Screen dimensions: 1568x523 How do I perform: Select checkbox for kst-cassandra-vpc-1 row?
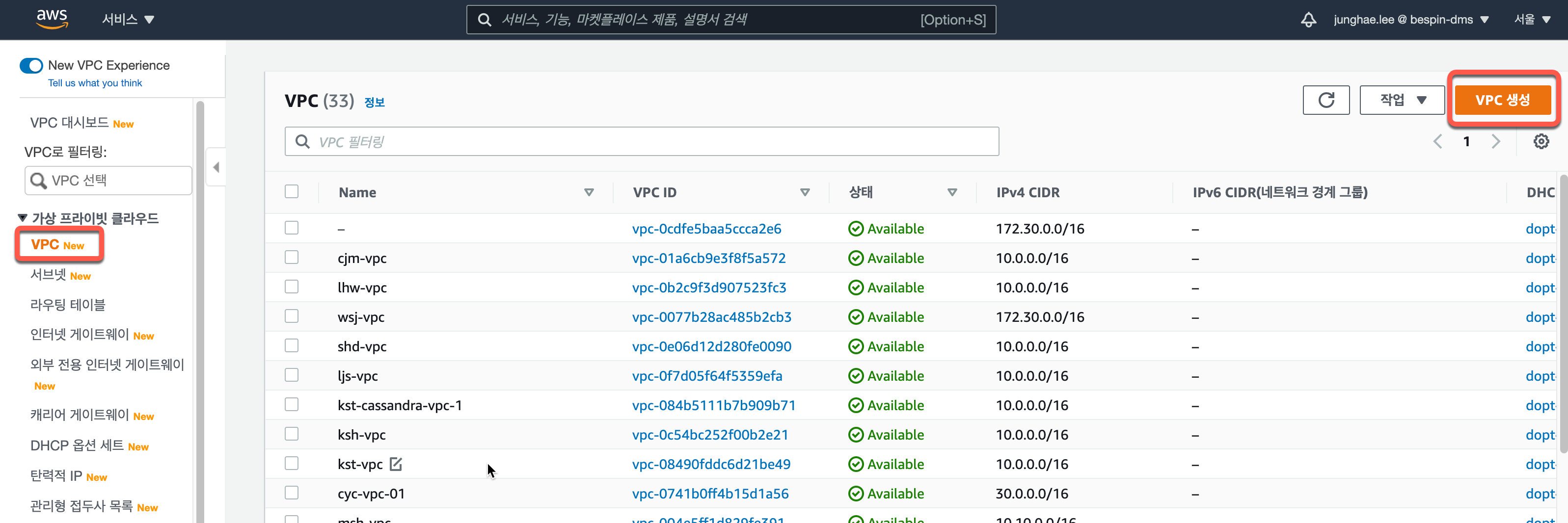click(292, 404)
